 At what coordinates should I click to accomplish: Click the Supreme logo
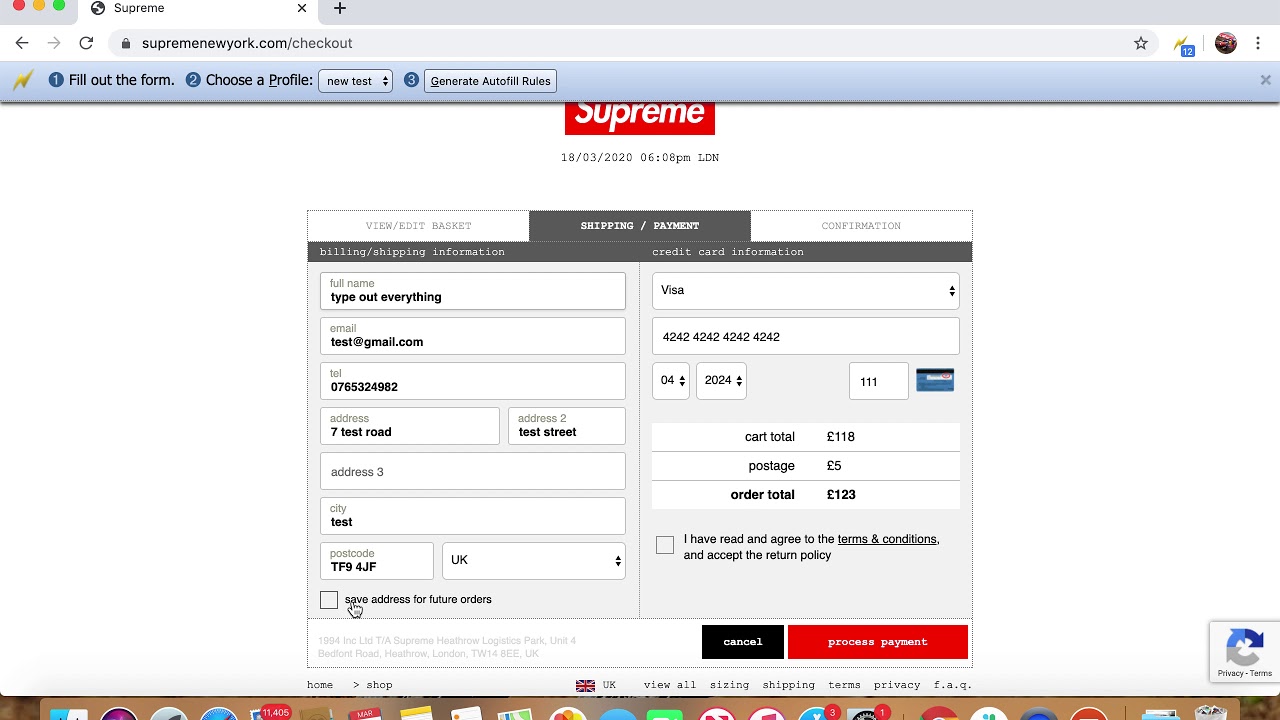pos(640,117)
